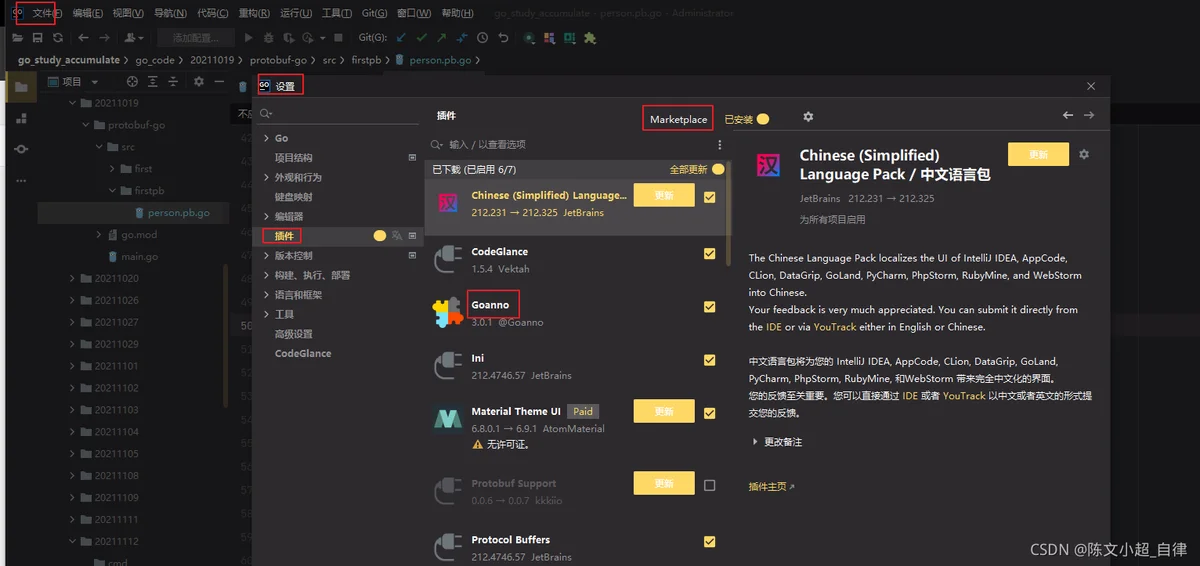This screenshot has height=566, width=1200.
Task: Run the project with play icon
Action: (249, 38)
